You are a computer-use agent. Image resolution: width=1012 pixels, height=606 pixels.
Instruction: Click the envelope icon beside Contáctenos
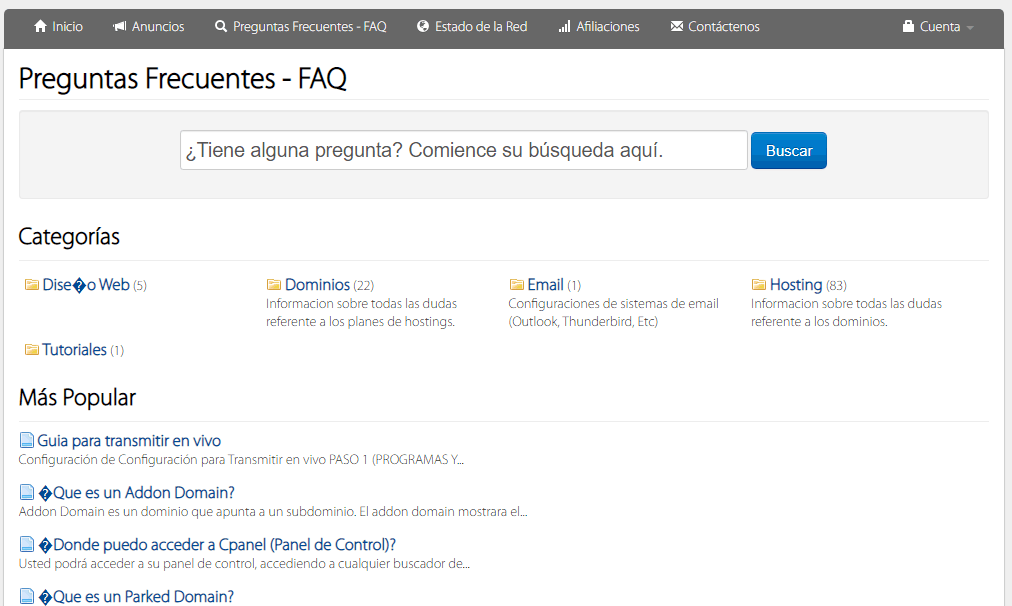click(x=676, y=26)
